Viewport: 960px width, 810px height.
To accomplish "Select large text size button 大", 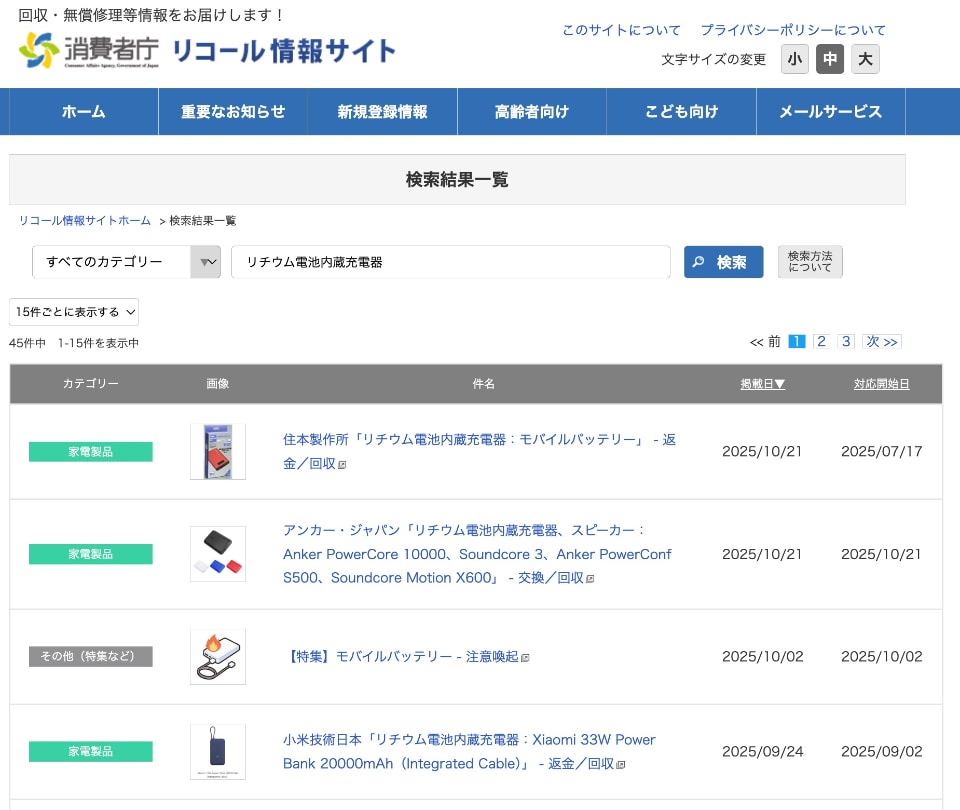I will tap(865, 60).
